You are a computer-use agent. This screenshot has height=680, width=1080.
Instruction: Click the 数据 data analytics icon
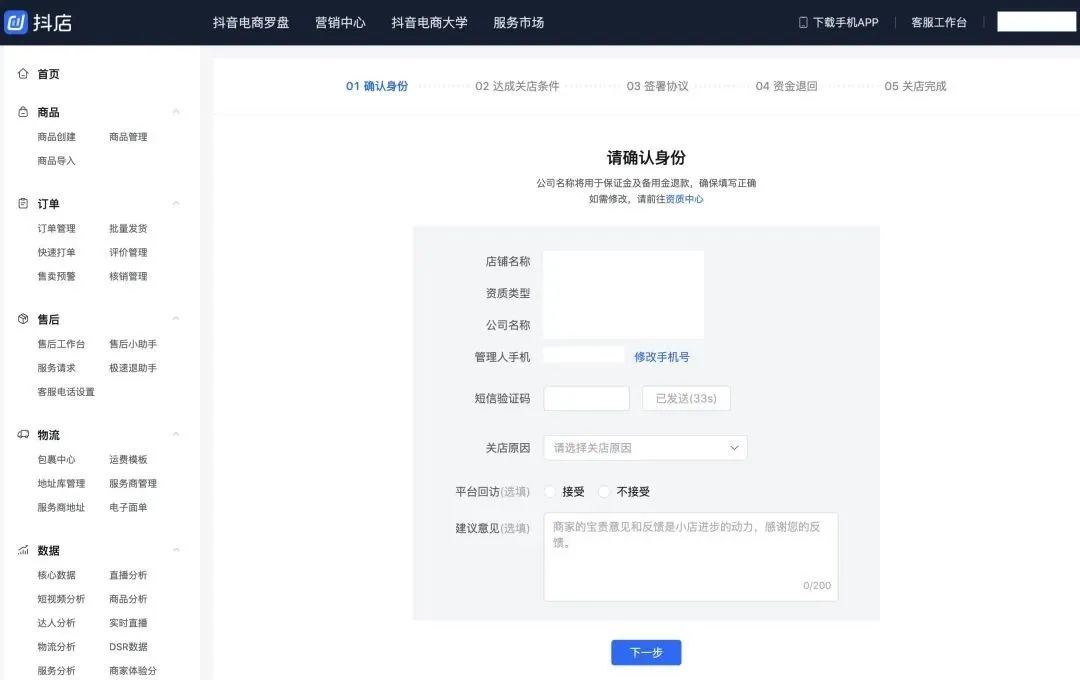click(23, 550)
